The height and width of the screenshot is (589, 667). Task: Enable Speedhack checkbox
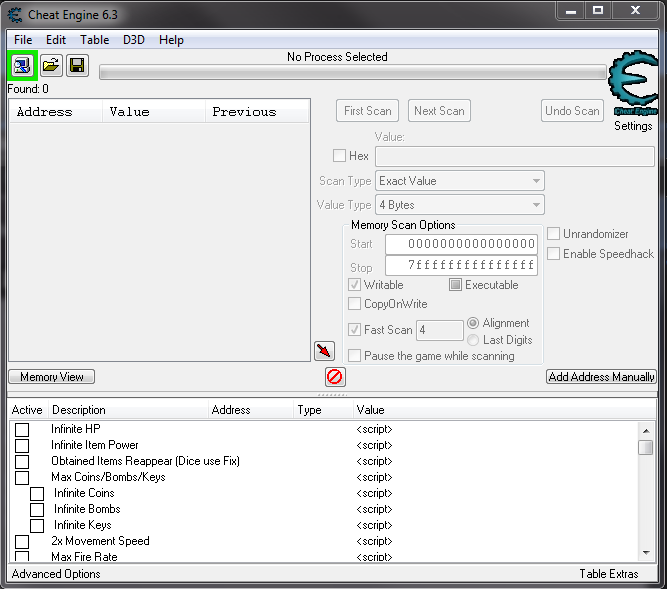553,253
